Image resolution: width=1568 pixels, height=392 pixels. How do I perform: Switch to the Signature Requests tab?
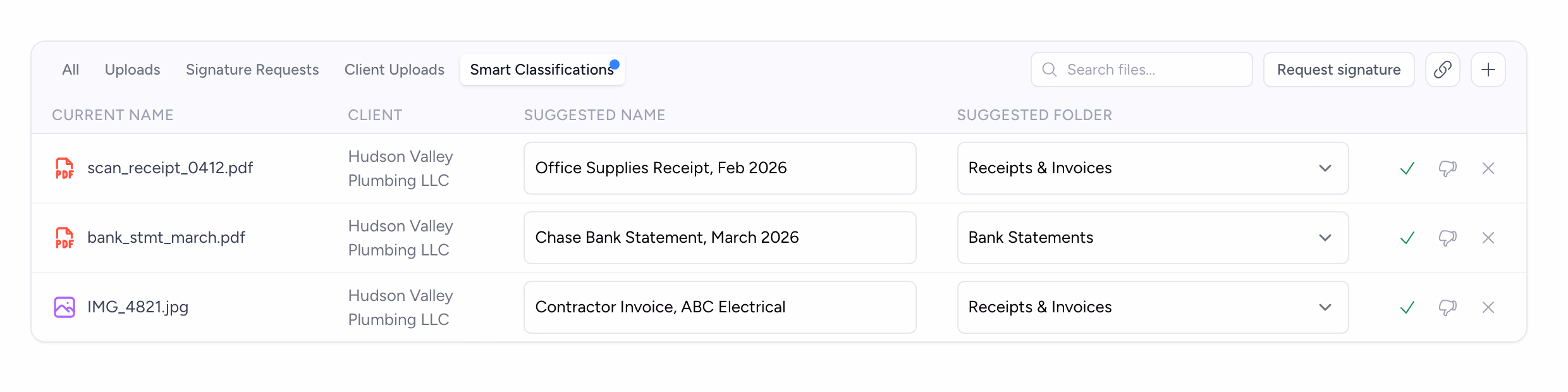click(252, 70)
